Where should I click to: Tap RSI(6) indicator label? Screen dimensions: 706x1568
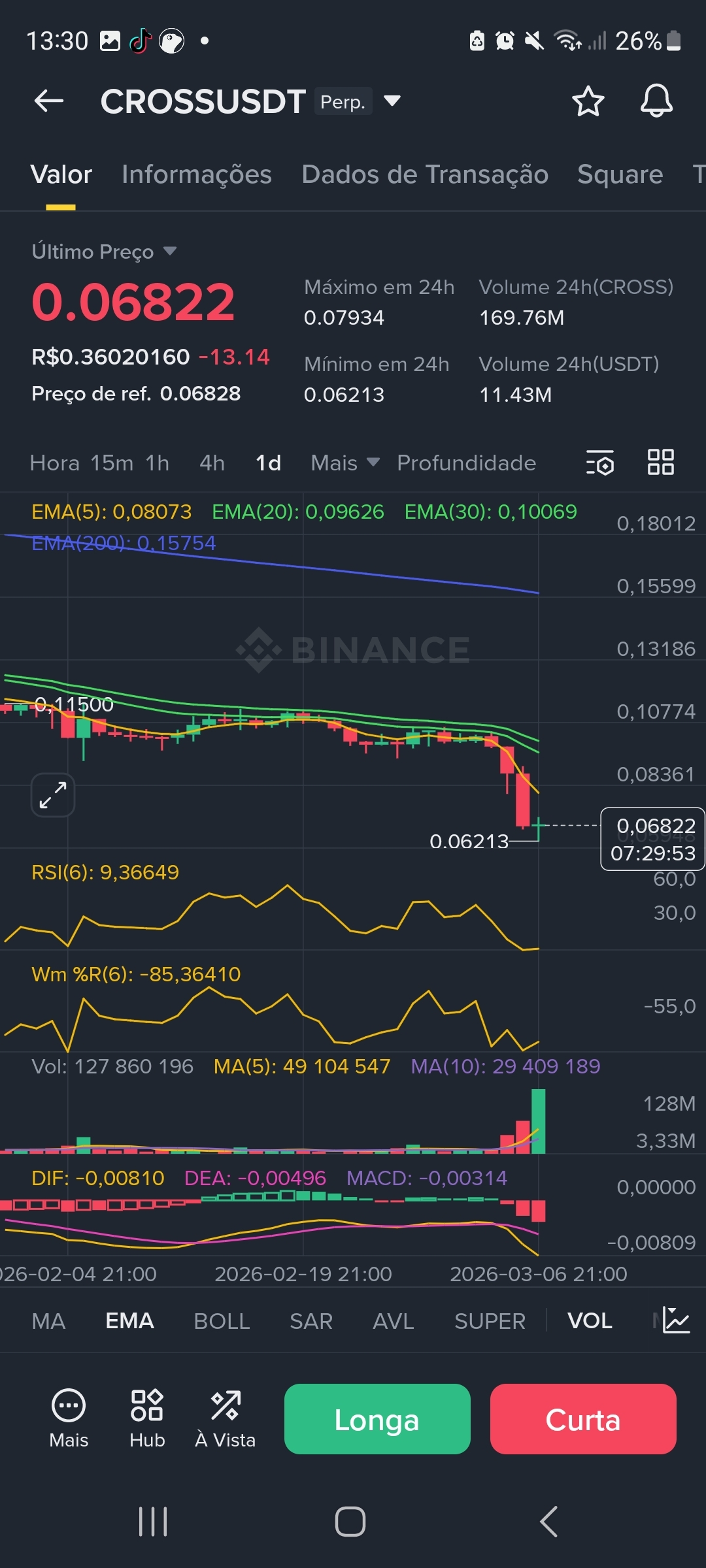pos(105,872)
